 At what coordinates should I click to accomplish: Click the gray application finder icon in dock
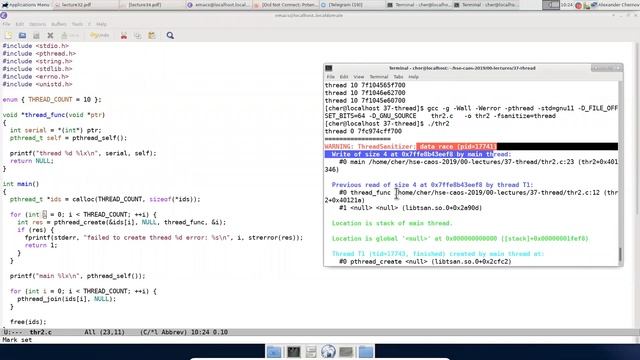click(x=346, y=351)
